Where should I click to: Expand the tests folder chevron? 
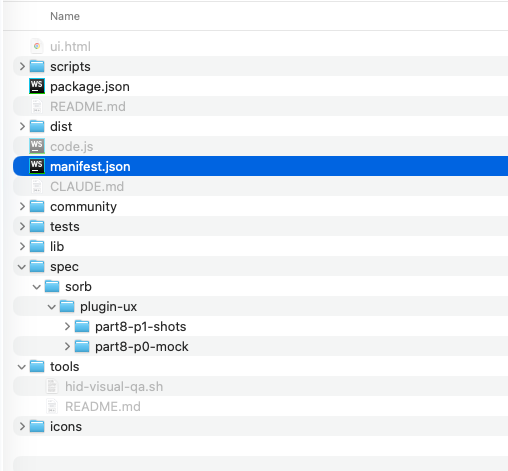click(x=22, y=226)
